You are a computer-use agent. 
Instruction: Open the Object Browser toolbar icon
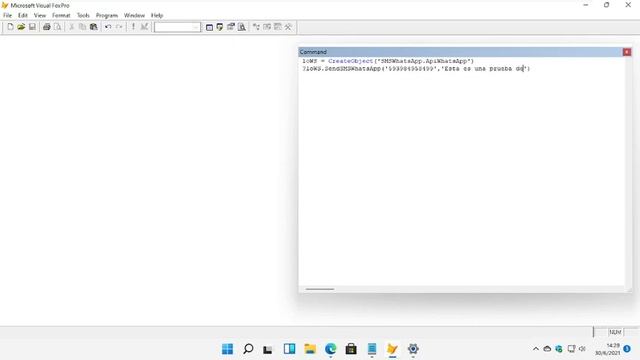(x=267, y=27)
